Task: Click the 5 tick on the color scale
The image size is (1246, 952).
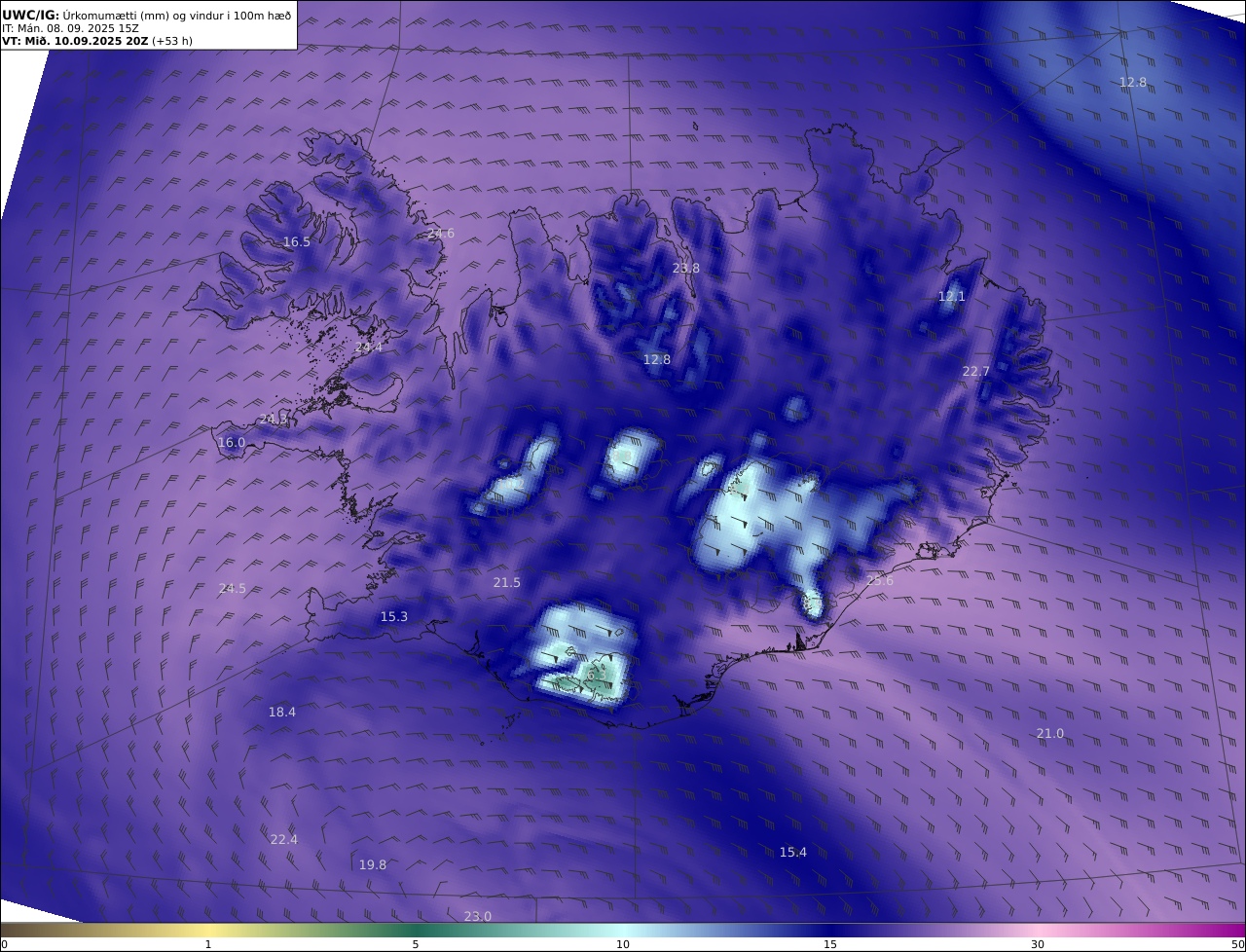Action: (x=416, y=944)
